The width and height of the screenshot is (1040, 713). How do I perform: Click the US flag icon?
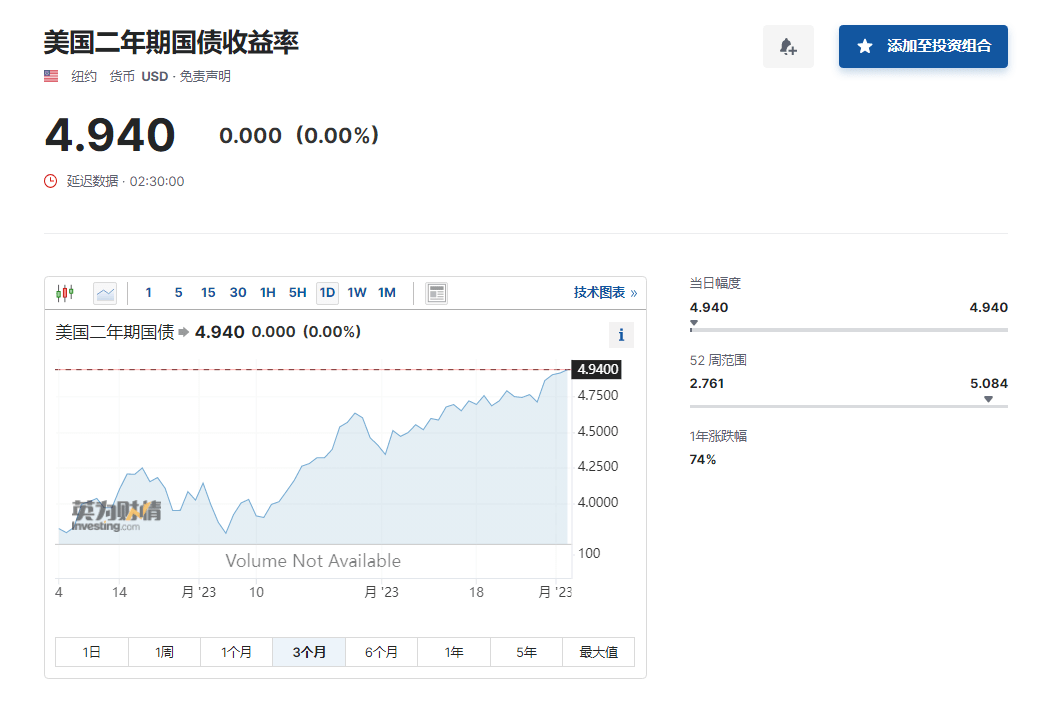(51, 76)
